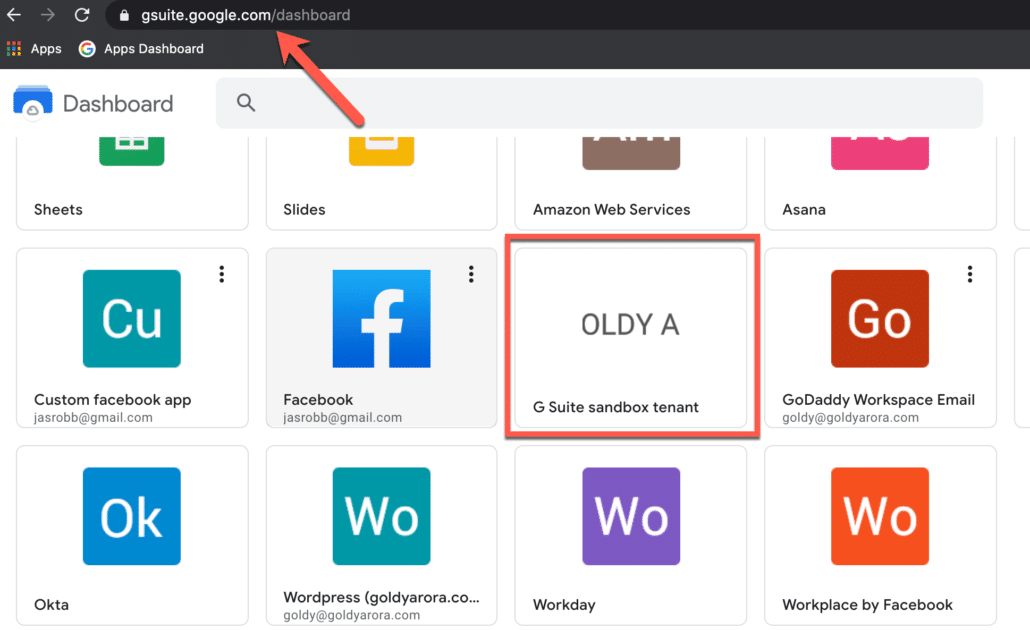
Task: Open the Slides app card
Action: click(x=382, y=183)
